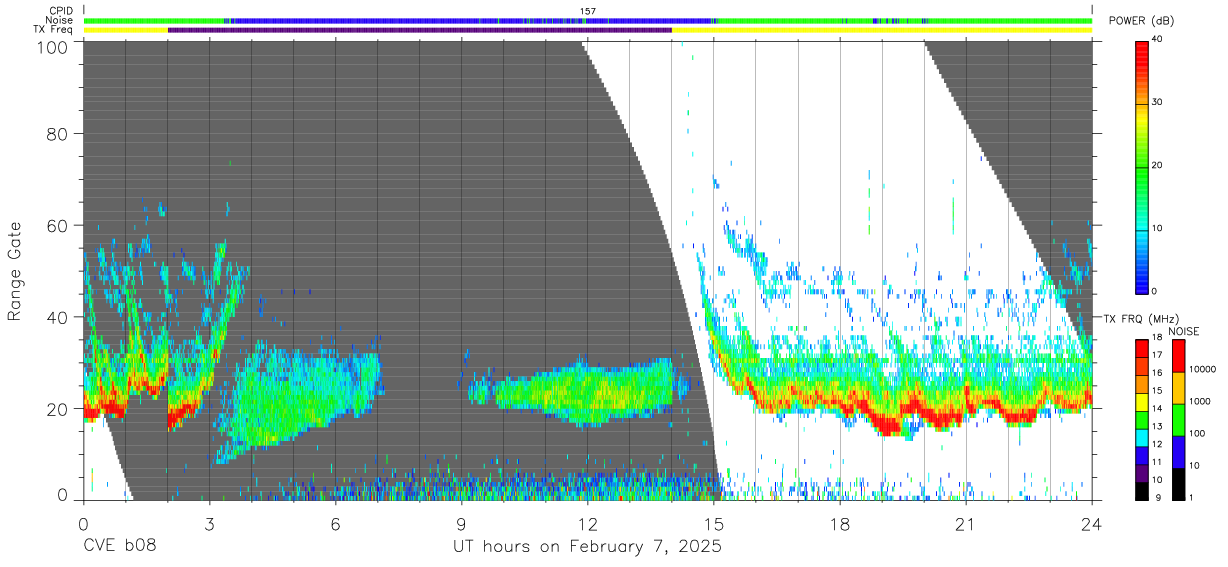This screenshot has width=1228, height=567.
Task: Click the CVE b08 radar label
Action: (118, 547)
